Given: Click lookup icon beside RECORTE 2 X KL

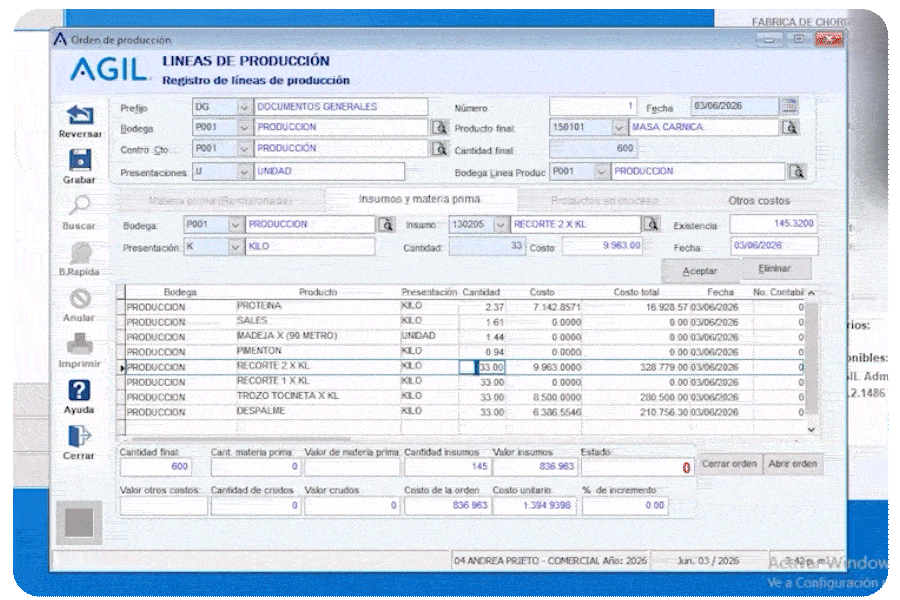Looking at the screenshot, I should tap(651, 224).
